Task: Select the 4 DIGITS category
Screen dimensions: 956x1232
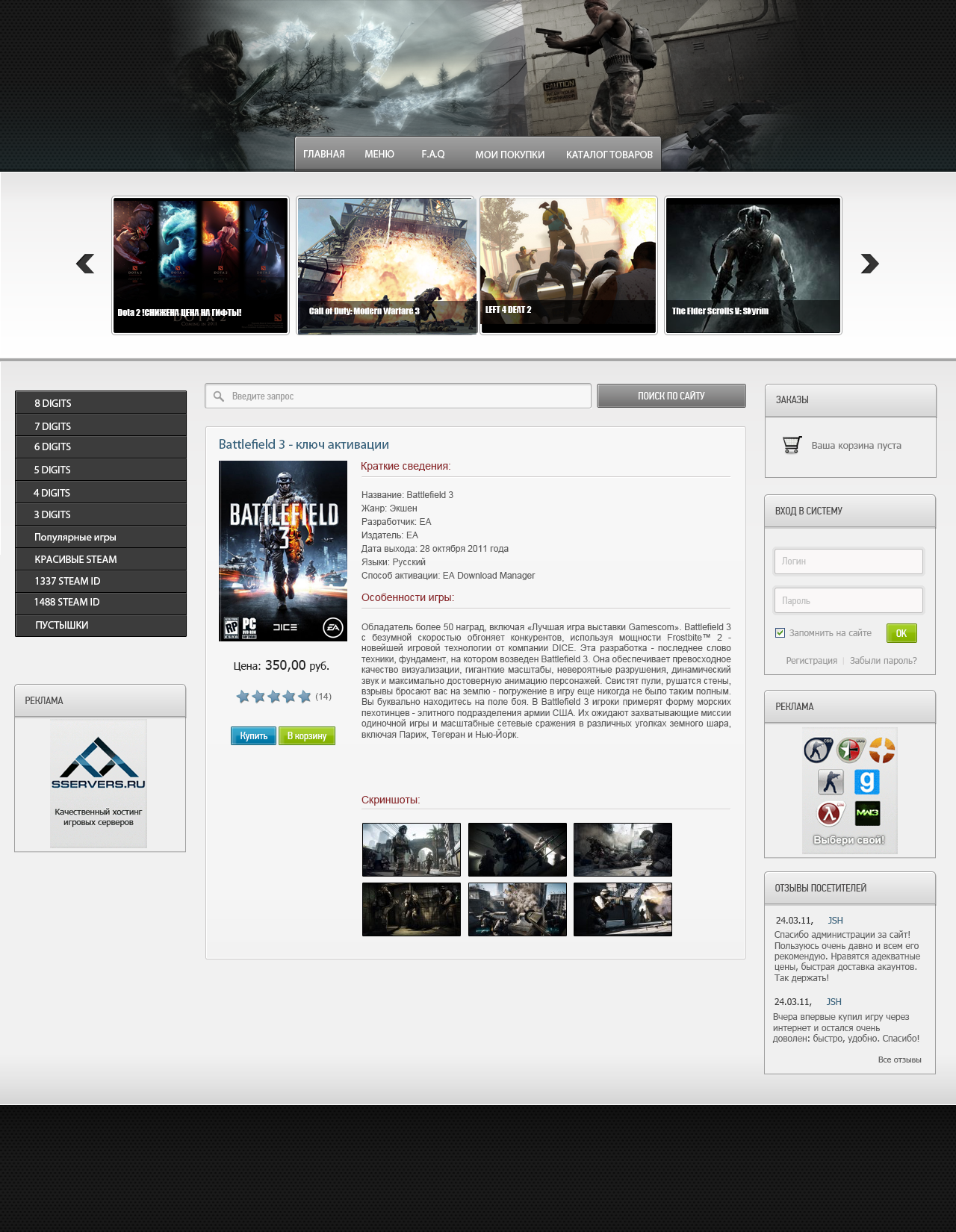Action: coord(101,492)
